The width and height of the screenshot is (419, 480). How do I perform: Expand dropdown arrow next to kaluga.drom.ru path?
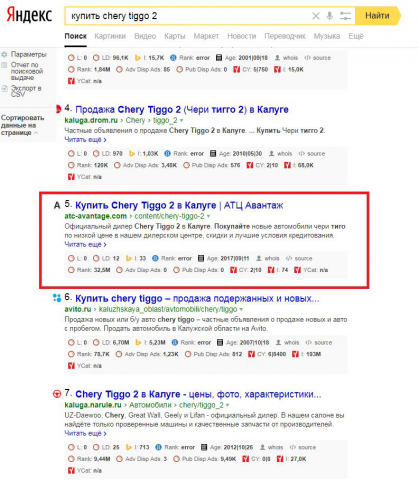[182, 120]
